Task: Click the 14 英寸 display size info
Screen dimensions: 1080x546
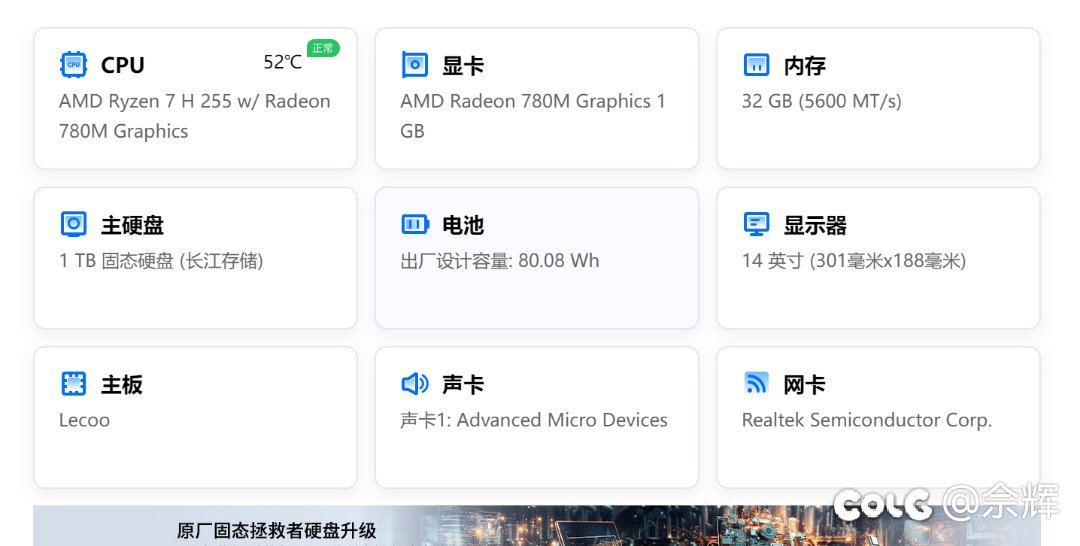Action: click(853, 261)
